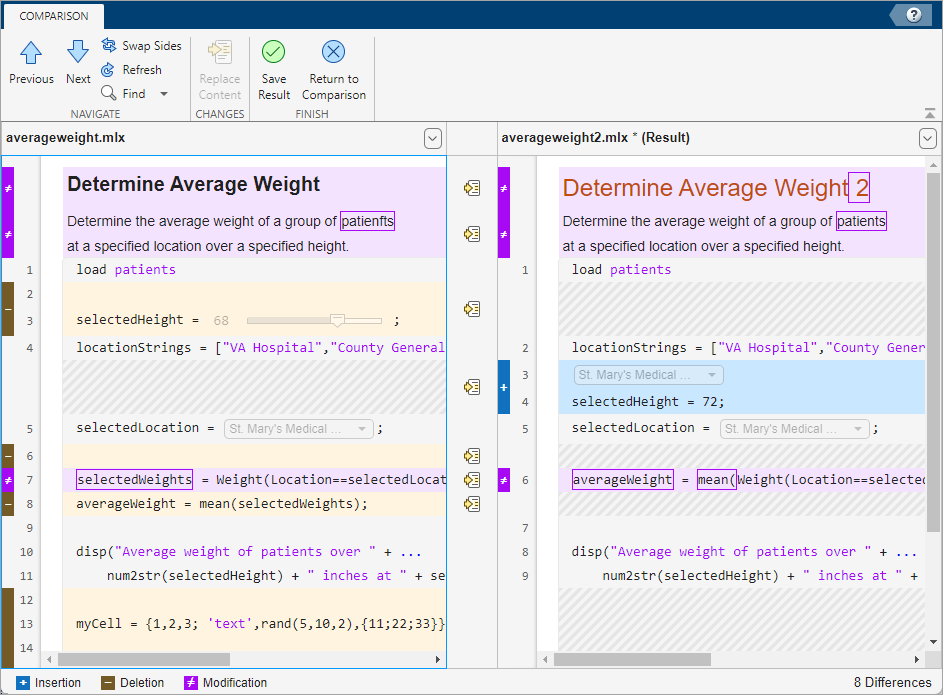Click merge icon next to the selectedWeights line
This screenshot has width=943, height=695.
coord(471,480)
